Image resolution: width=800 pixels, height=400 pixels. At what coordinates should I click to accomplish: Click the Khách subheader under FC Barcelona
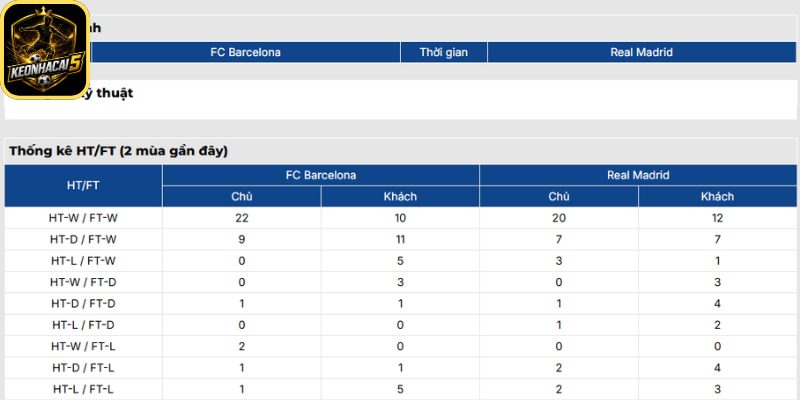(400, 196)
